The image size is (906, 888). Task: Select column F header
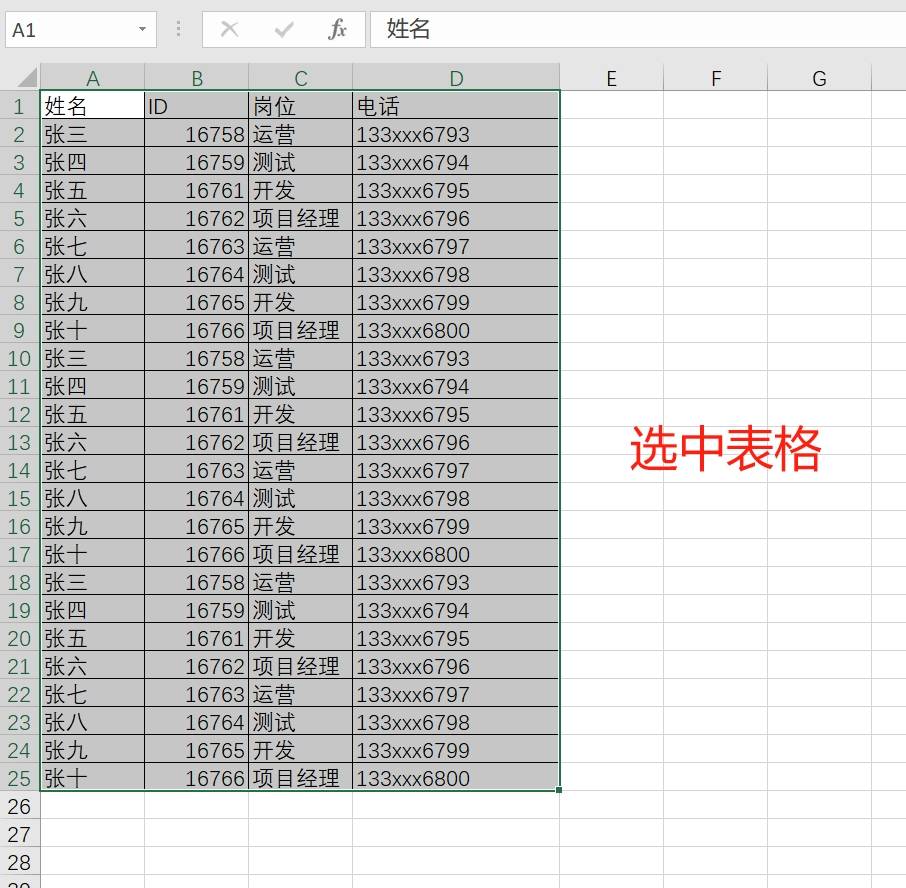click(716, 78)
